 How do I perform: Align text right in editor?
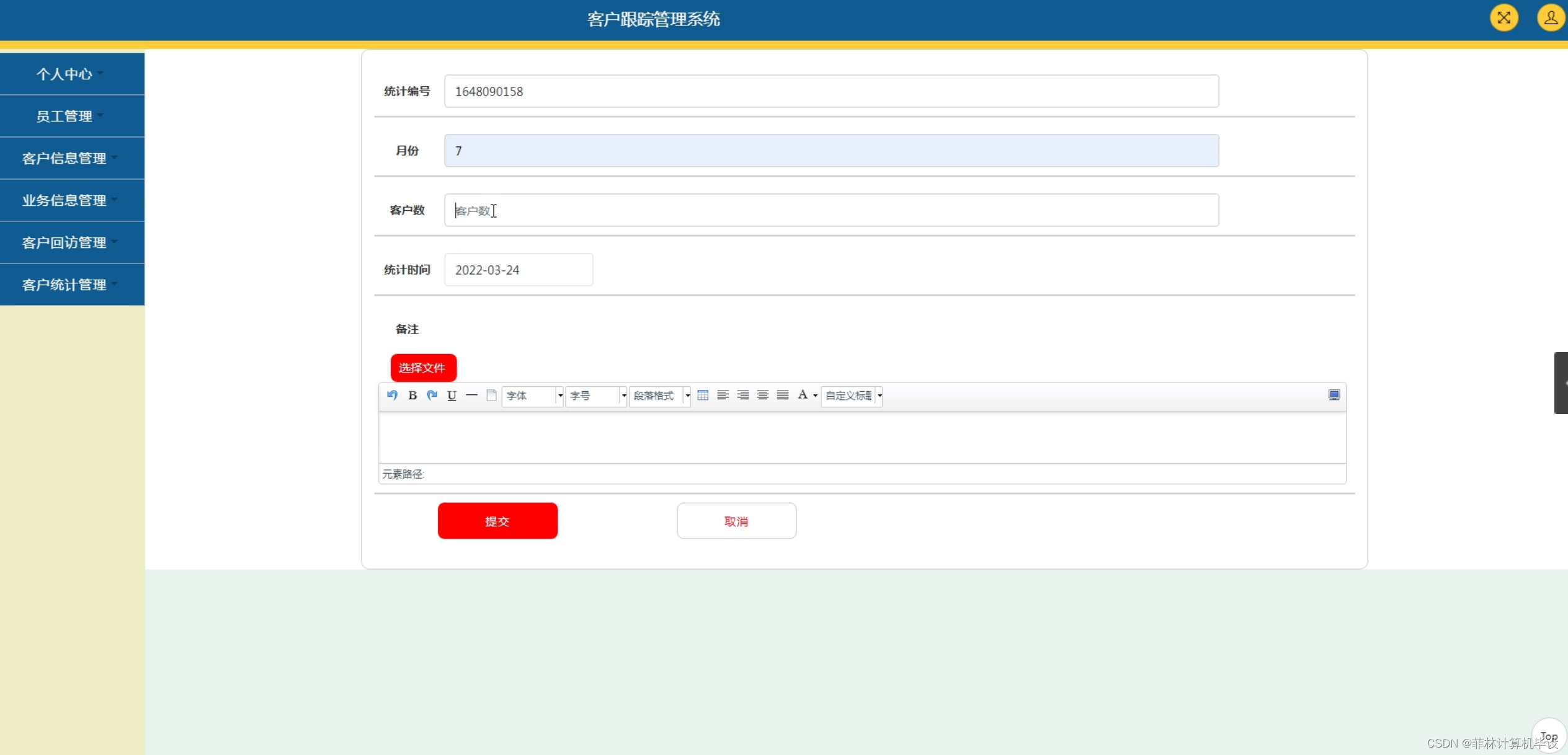(x=742, y=395)
